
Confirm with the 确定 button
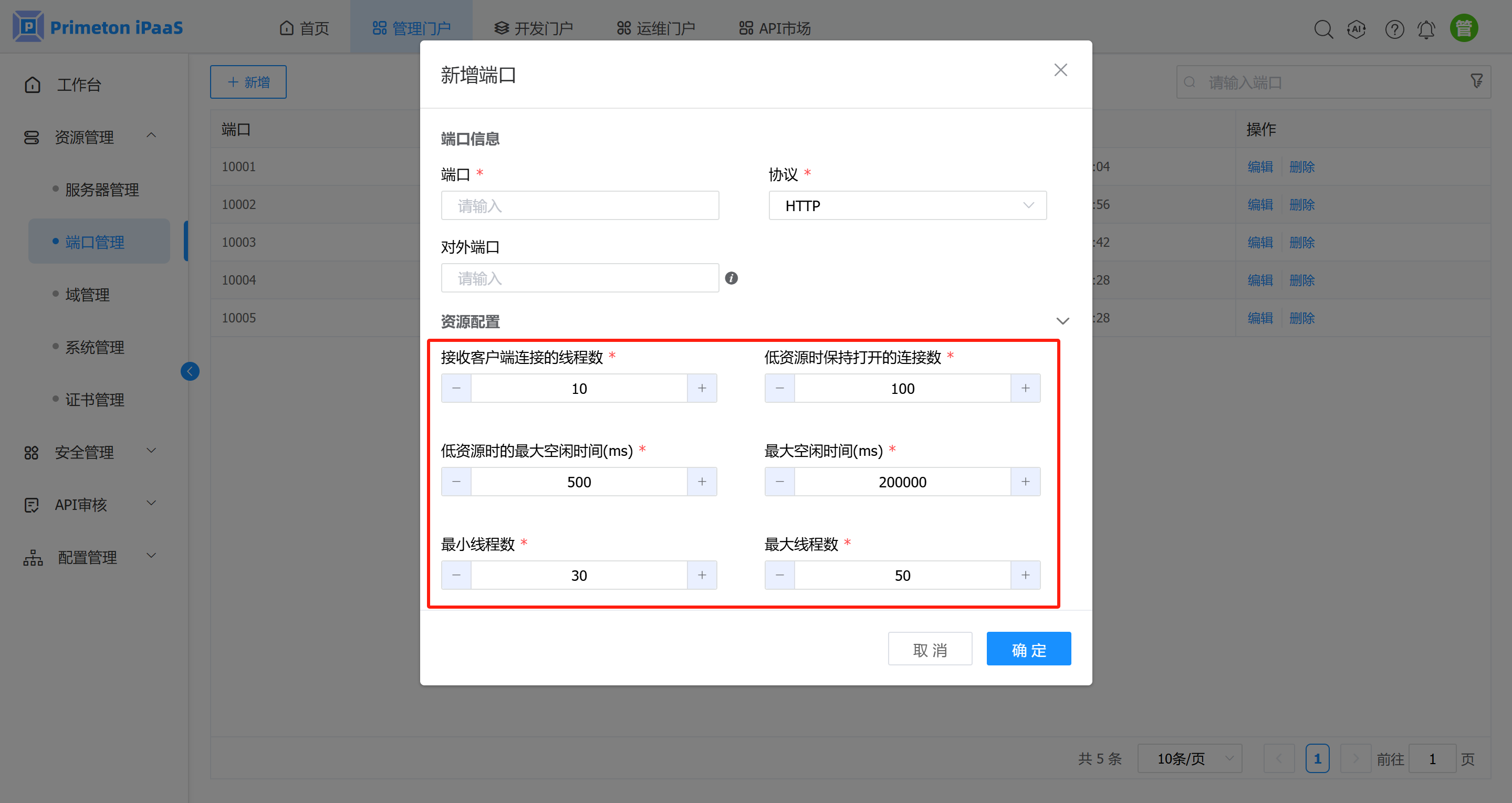(1028, 649)
